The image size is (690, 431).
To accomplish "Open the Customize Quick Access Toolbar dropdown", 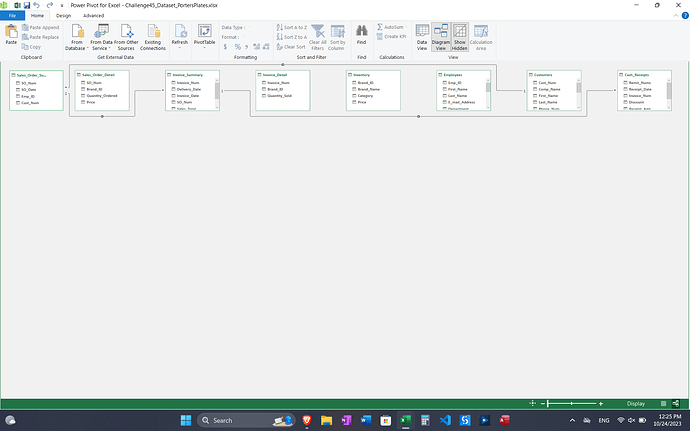I will pos(62,5).
